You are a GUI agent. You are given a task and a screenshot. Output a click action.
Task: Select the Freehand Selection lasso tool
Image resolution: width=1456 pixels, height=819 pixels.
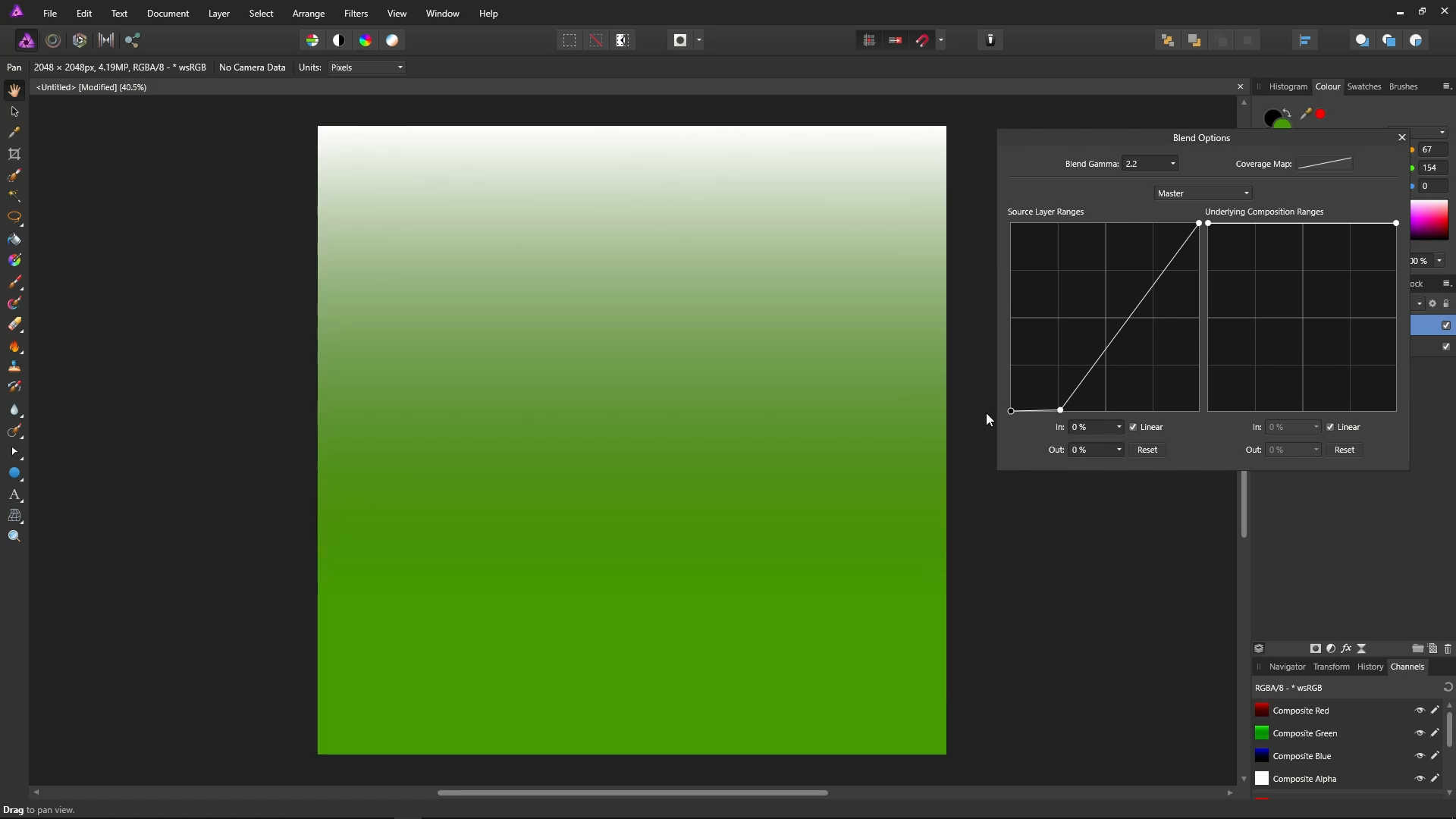(x=14, y=217)
